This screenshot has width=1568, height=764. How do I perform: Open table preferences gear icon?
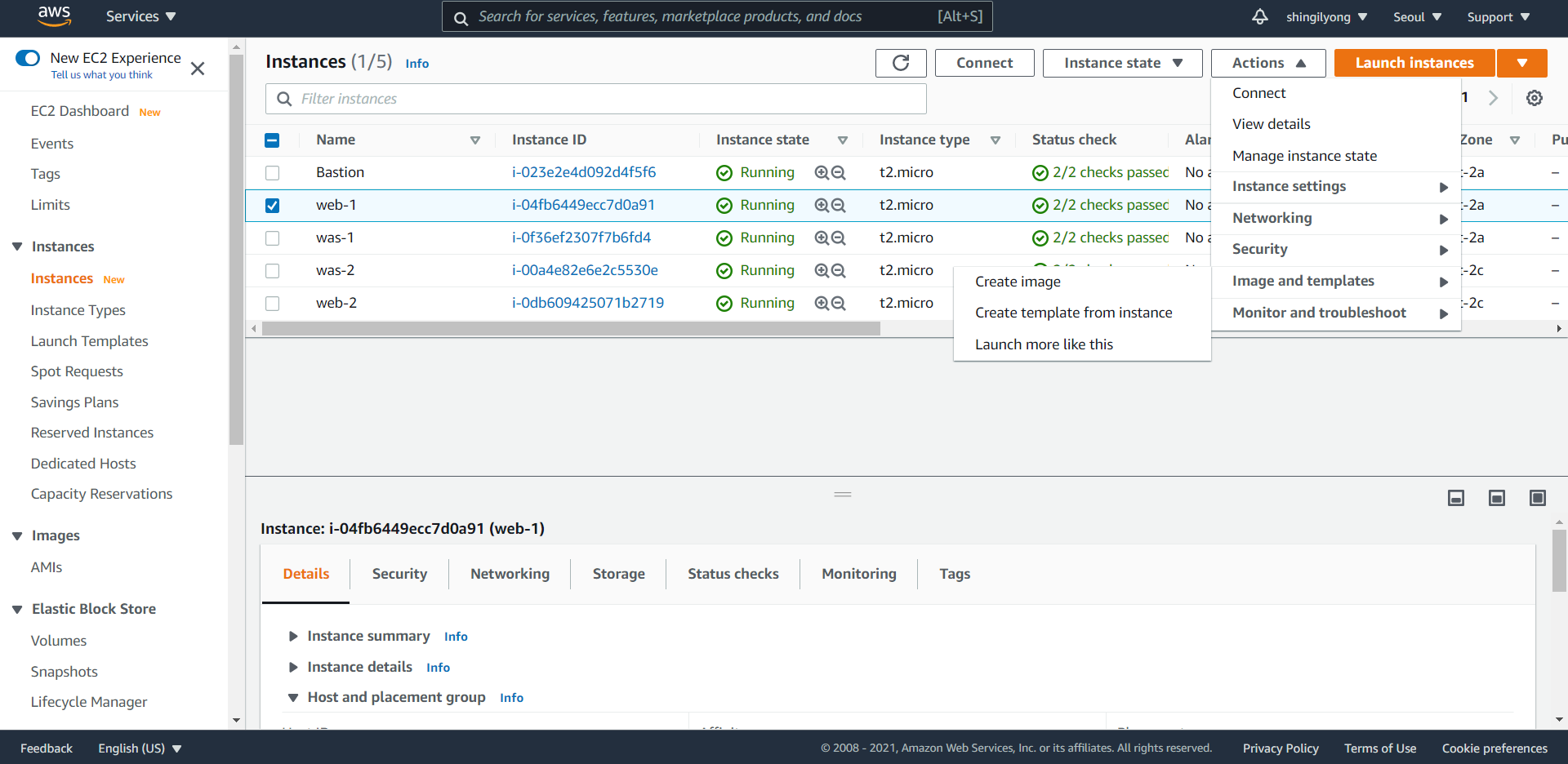(1535, 98)
